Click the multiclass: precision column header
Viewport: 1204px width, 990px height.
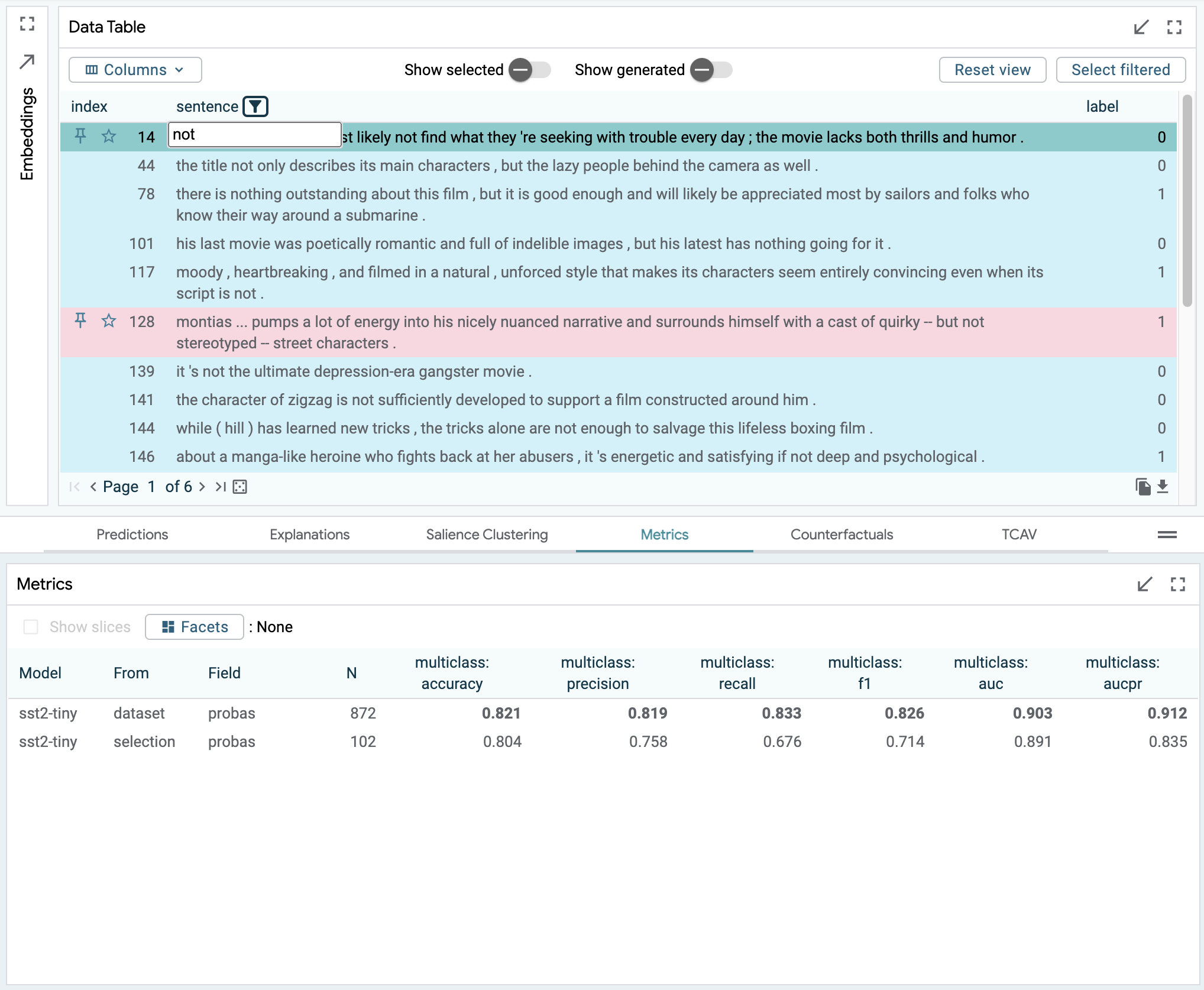click(x=598, y=673)
